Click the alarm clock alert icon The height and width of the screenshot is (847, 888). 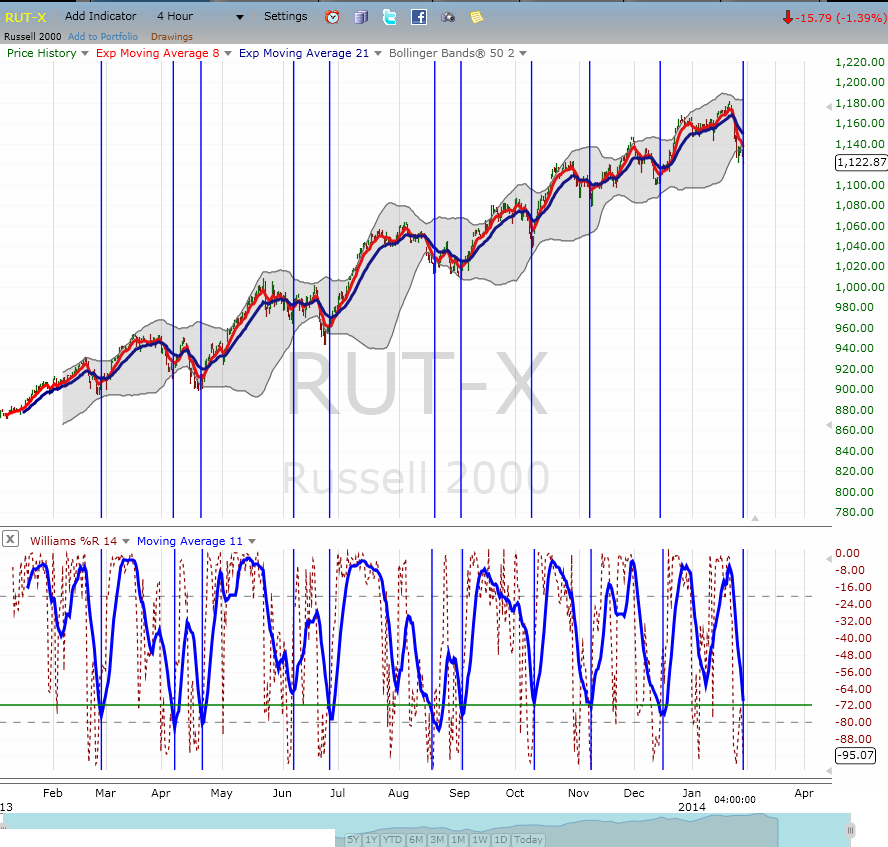[x=332, y=17]
